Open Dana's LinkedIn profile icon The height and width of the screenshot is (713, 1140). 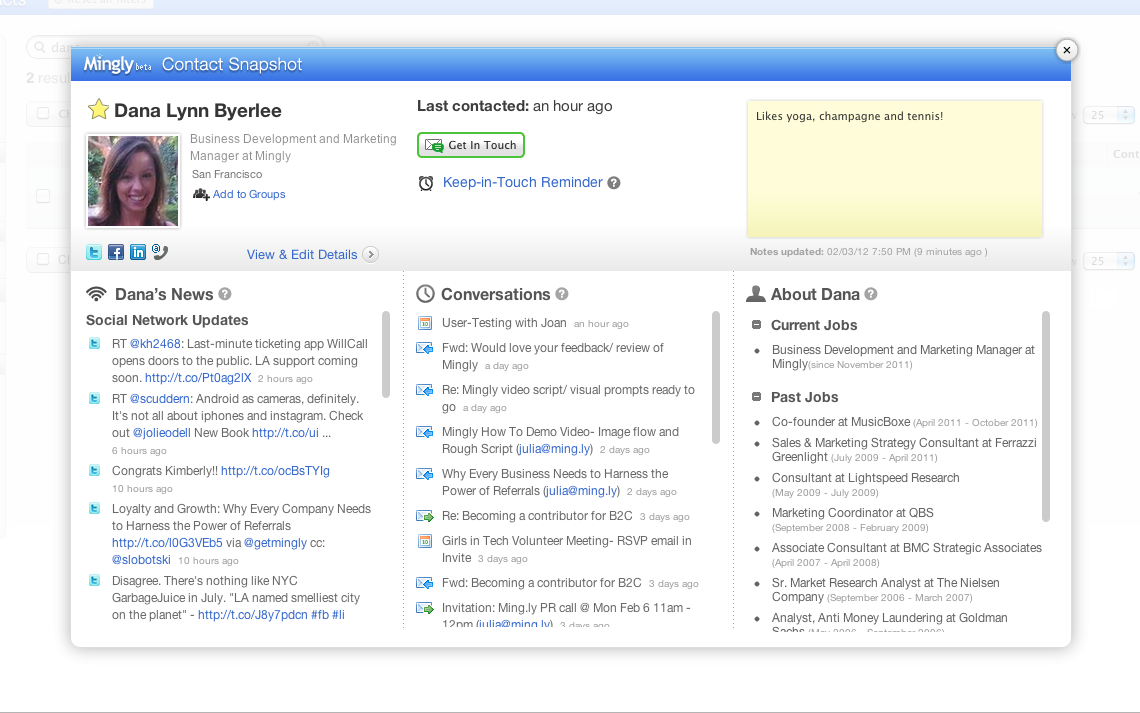coord(138,253)
